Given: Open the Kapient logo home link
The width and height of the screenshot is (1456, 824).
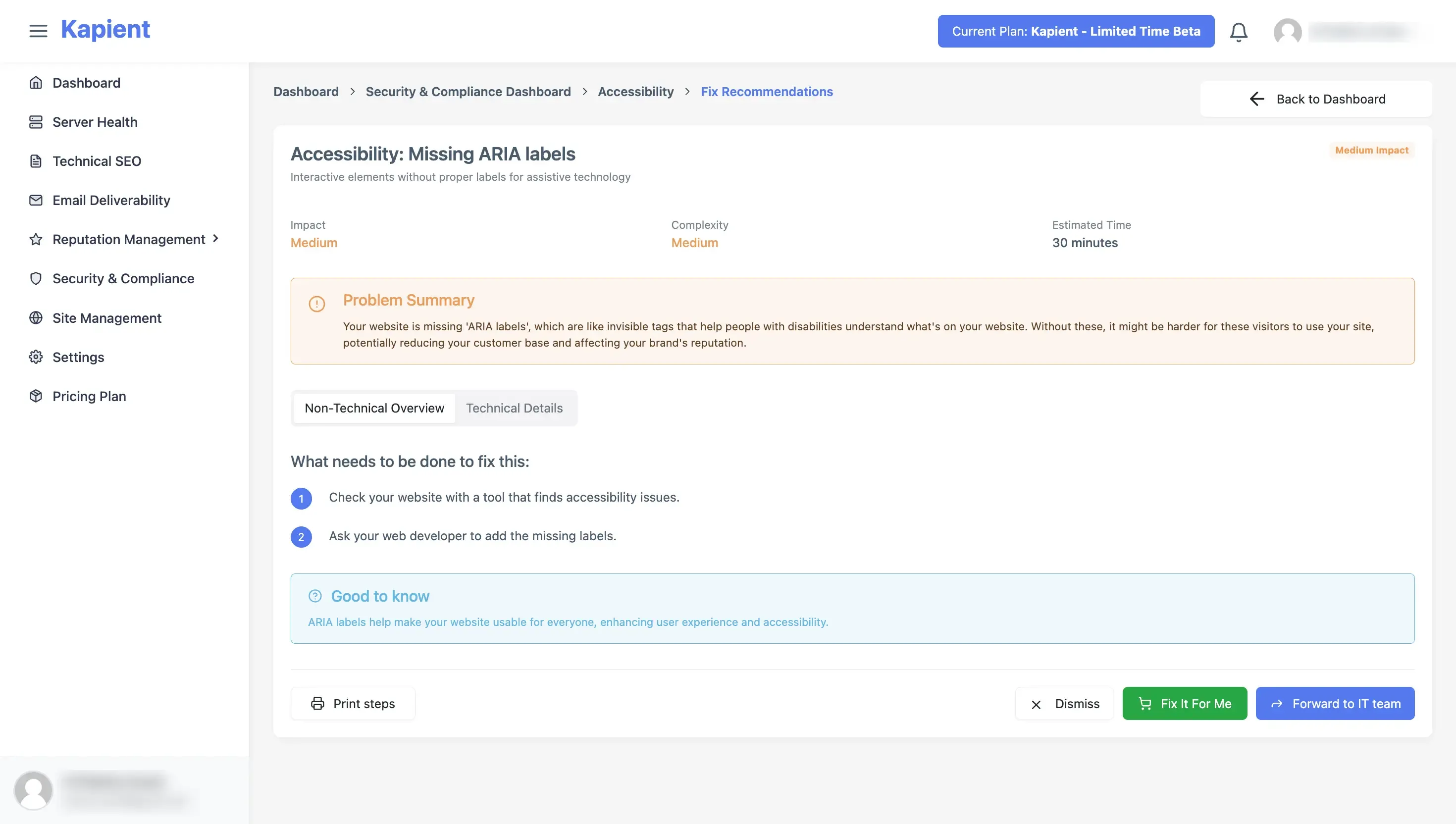Looking at the screenshot, I should (105, 29).
